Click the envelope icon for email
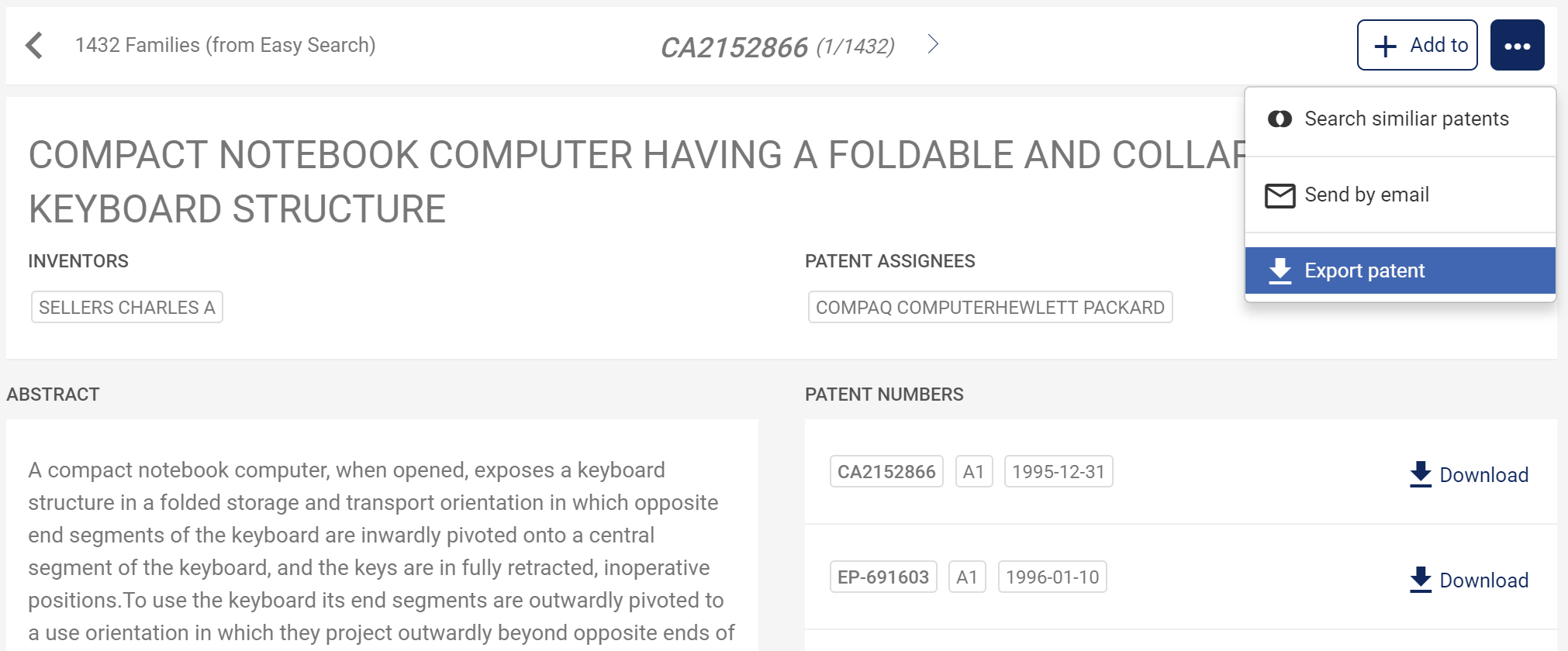 1280,195
